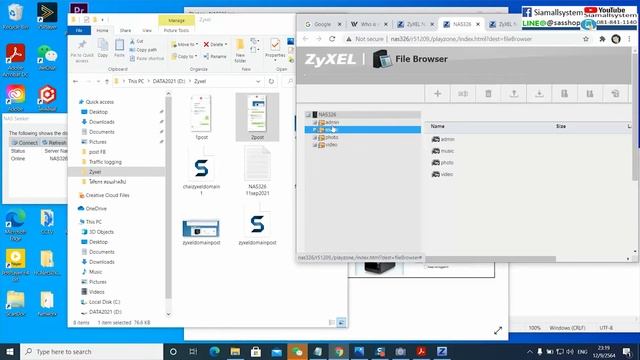The image size is (640, 360).
Task: Open the Delete dropdown arrow in Explorer
Action: [226, 44]
